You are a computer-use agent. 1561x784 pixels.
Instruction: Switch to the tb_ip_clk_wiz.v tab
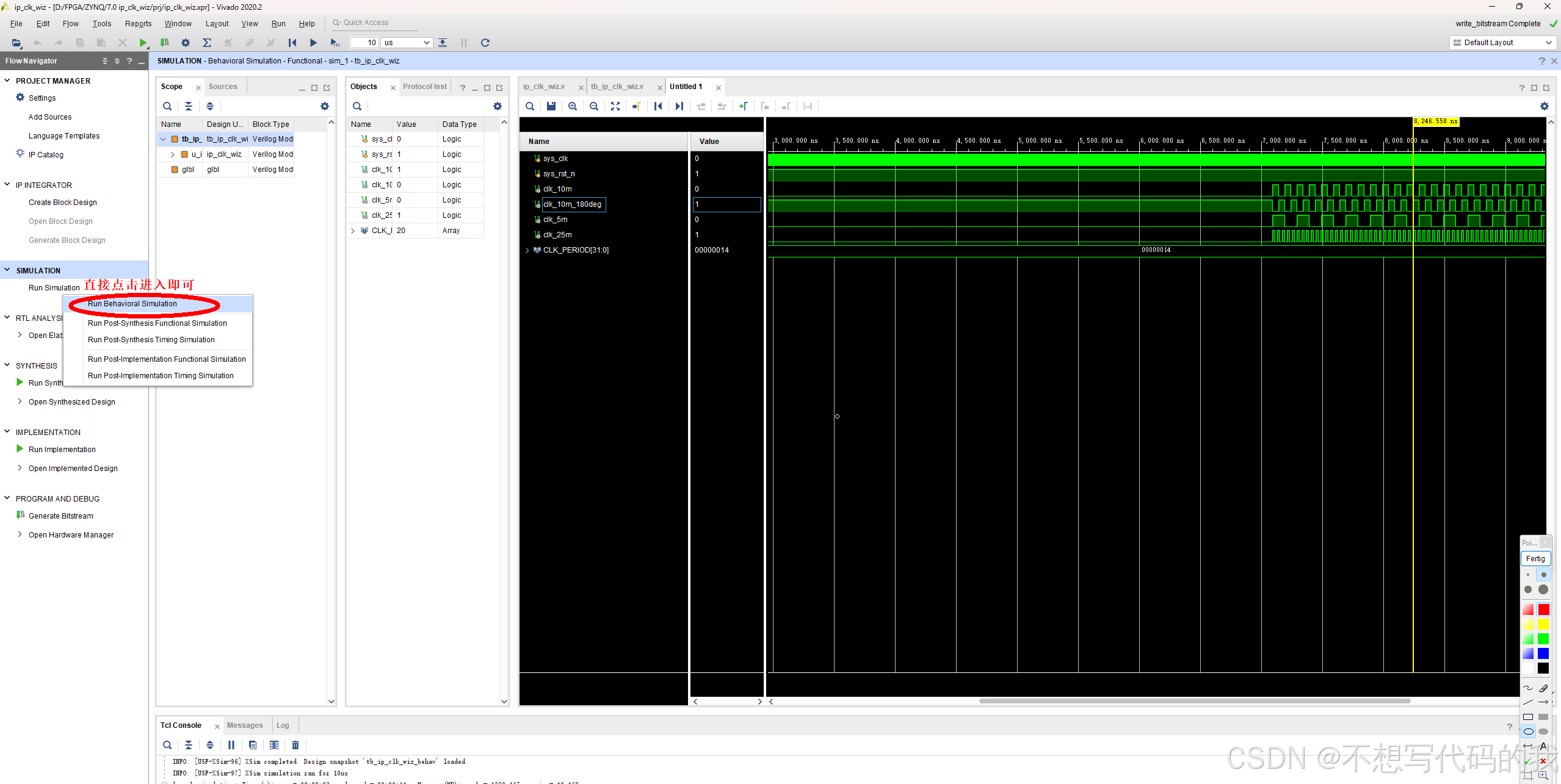(x=617, y=87)
